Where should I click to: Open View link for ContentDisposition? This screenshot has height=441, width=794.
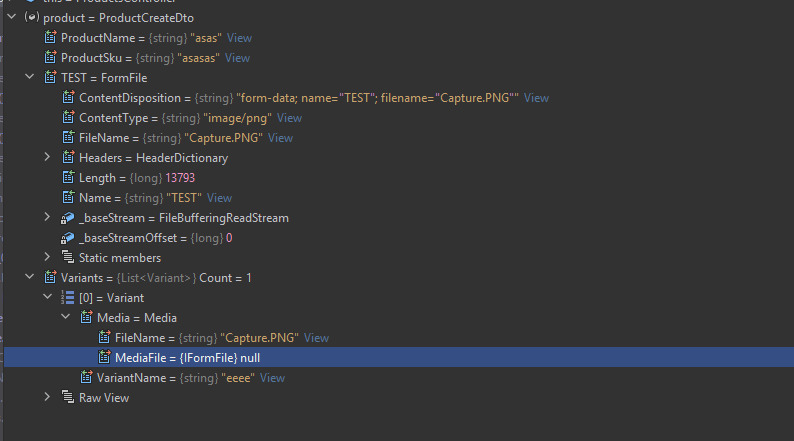click(536, 98)
